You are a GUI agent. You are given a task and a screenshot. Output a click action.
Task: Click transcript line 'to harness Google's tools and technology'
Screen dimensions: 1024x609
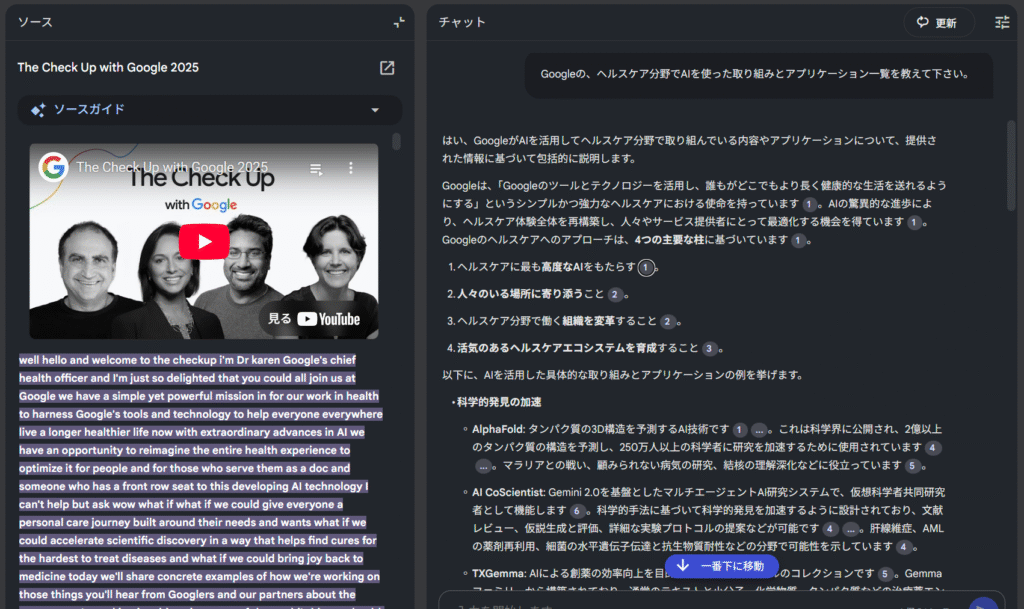coord(201,414)
